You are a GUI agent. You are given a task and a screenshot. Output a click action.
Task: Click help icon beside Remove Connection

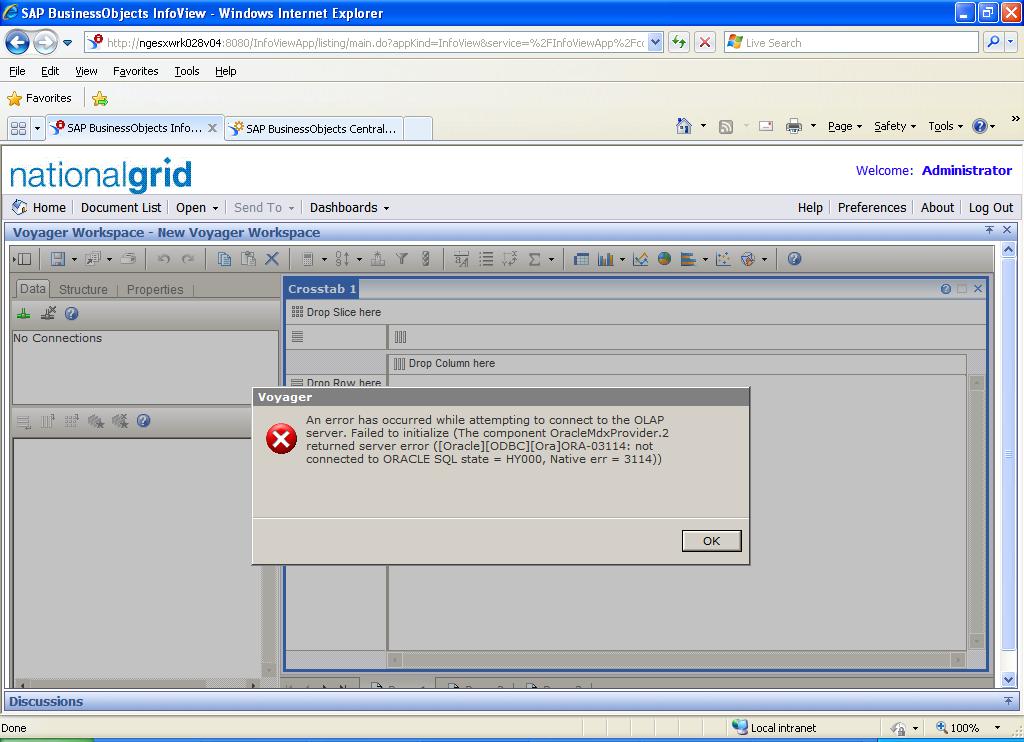click(x=72, y=314)
